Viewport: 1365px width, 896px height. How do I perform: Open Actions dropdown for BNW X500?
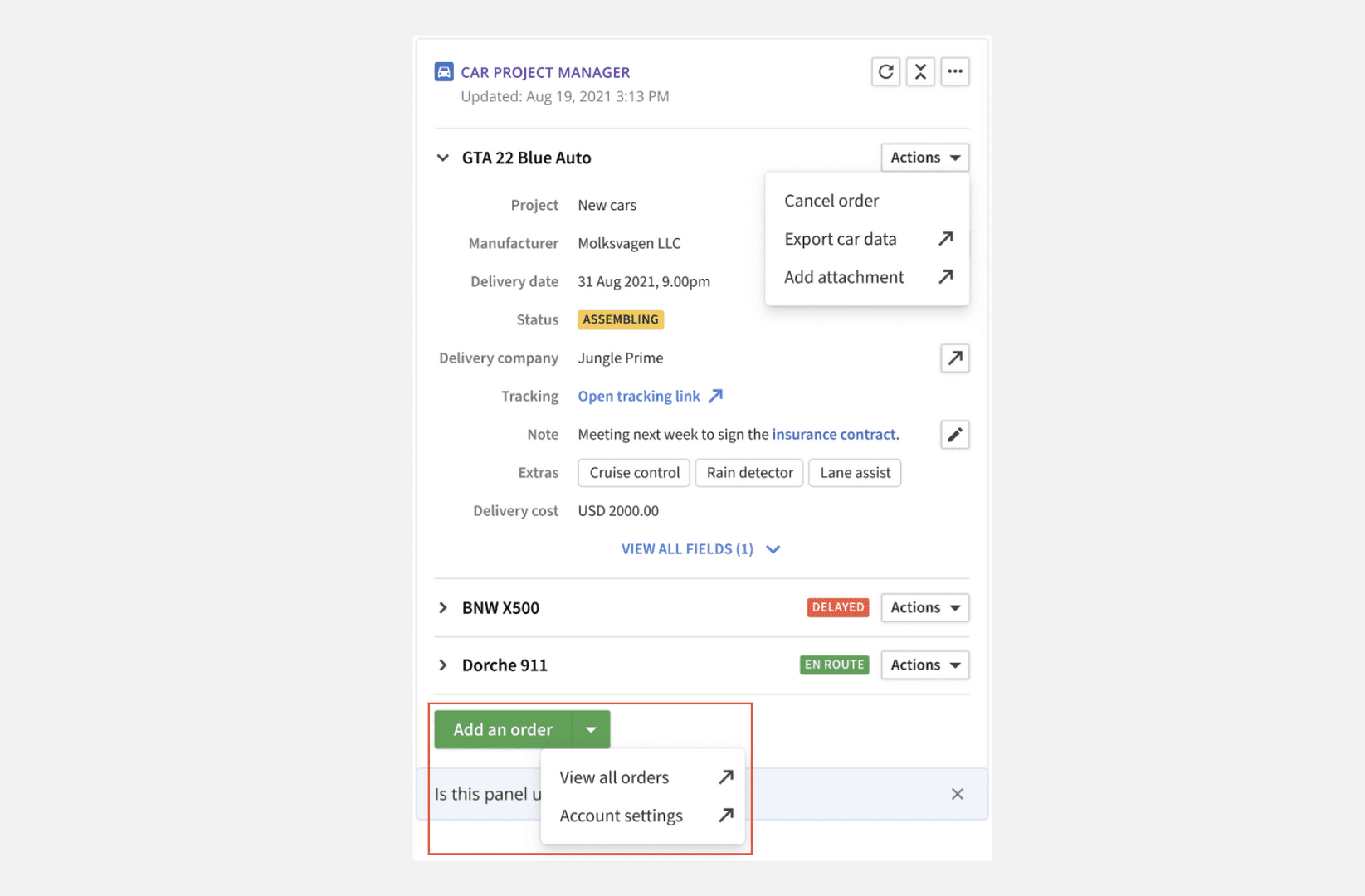[x=925, y=608]
